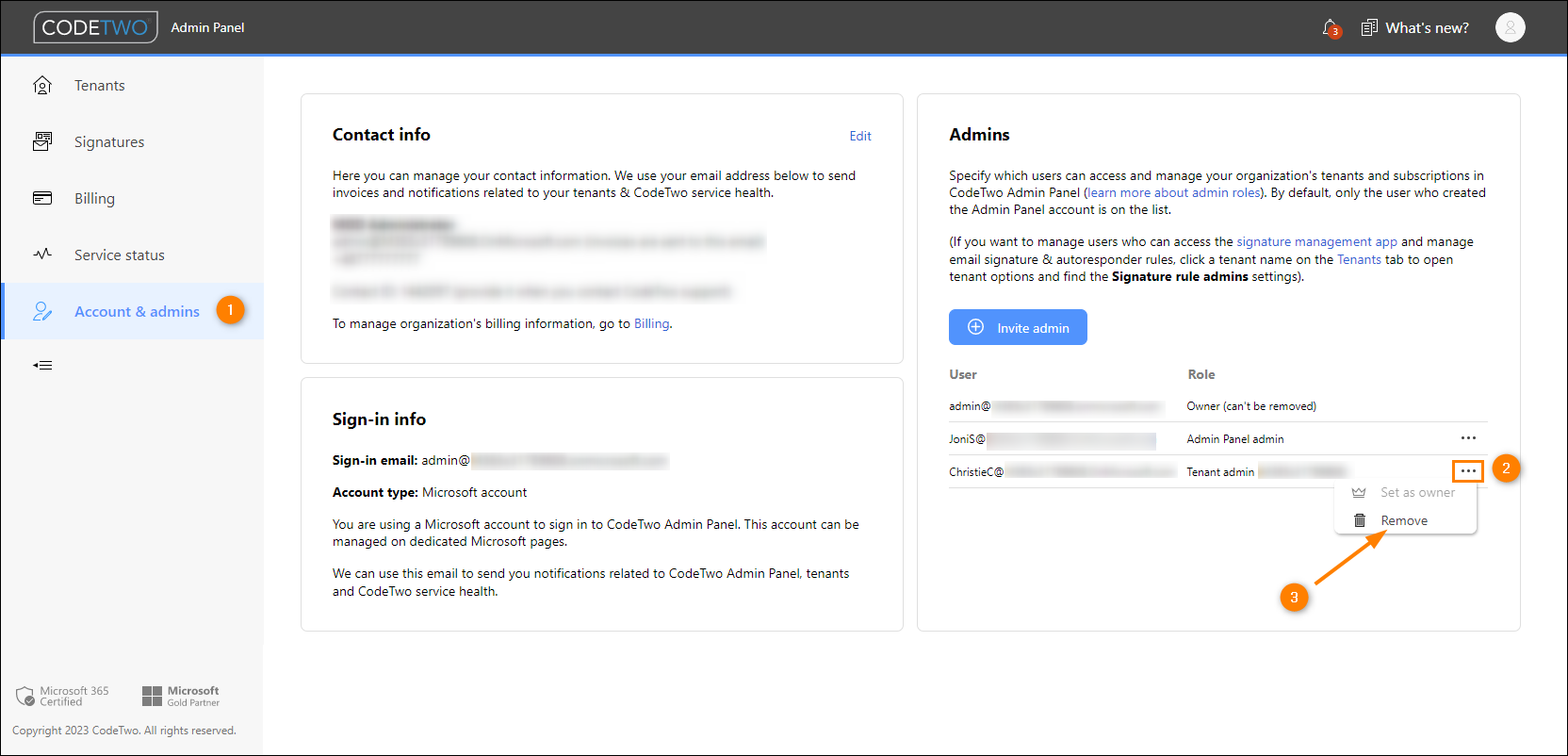Select the admin@ owner row

click(1217, 406)
